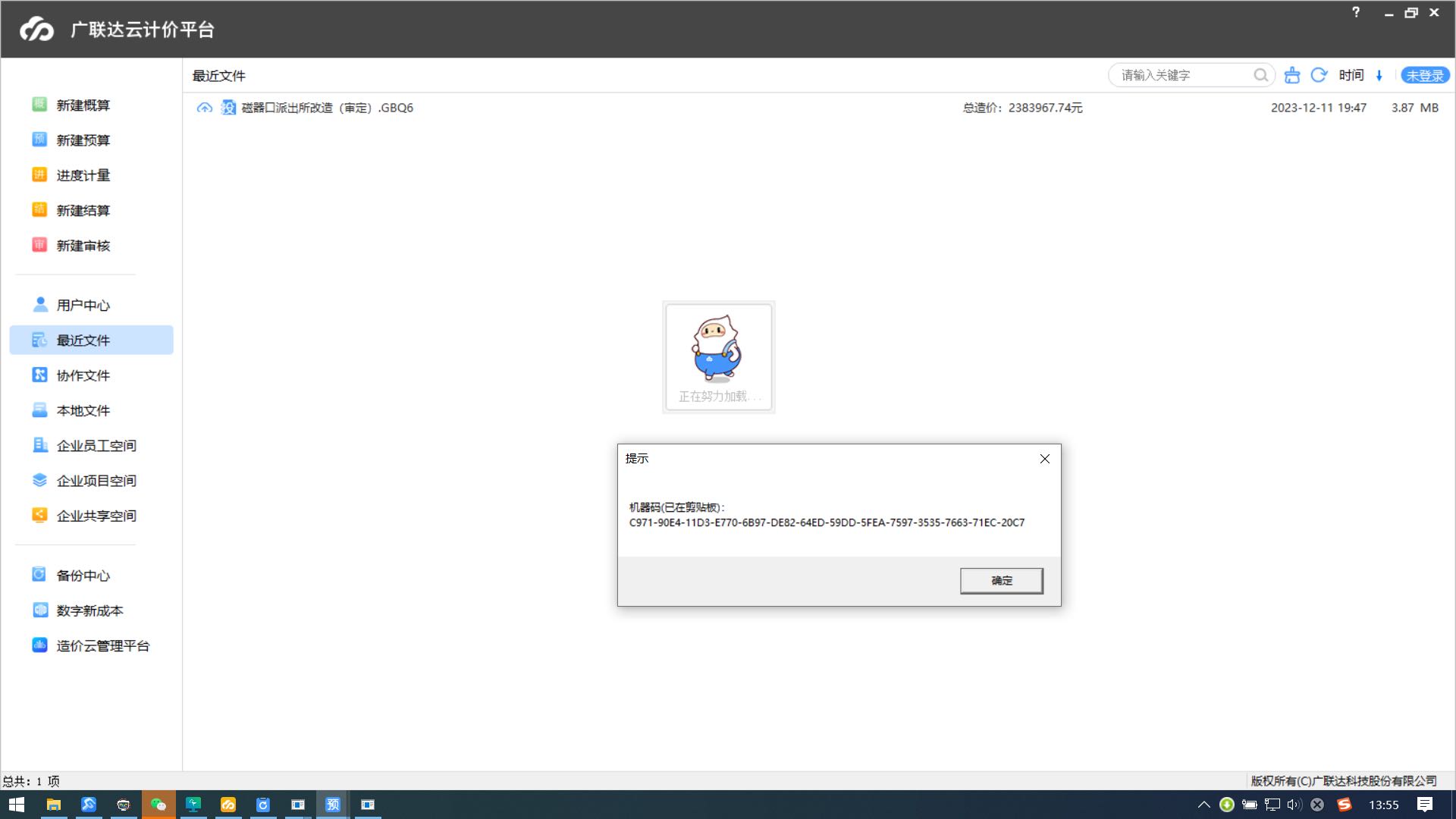
Task: Click the 时间 sort label
Action: pyautogui.click(x=1351, y=75)
